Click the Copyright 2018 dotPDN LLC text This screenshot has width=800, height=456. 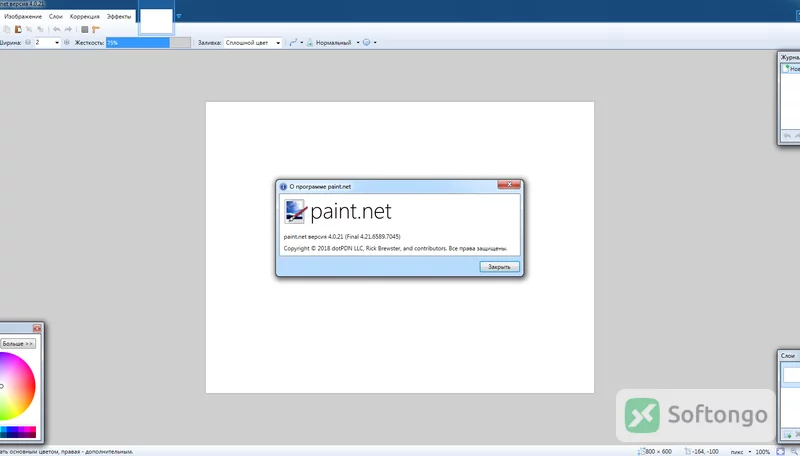[x=395, y=249]
